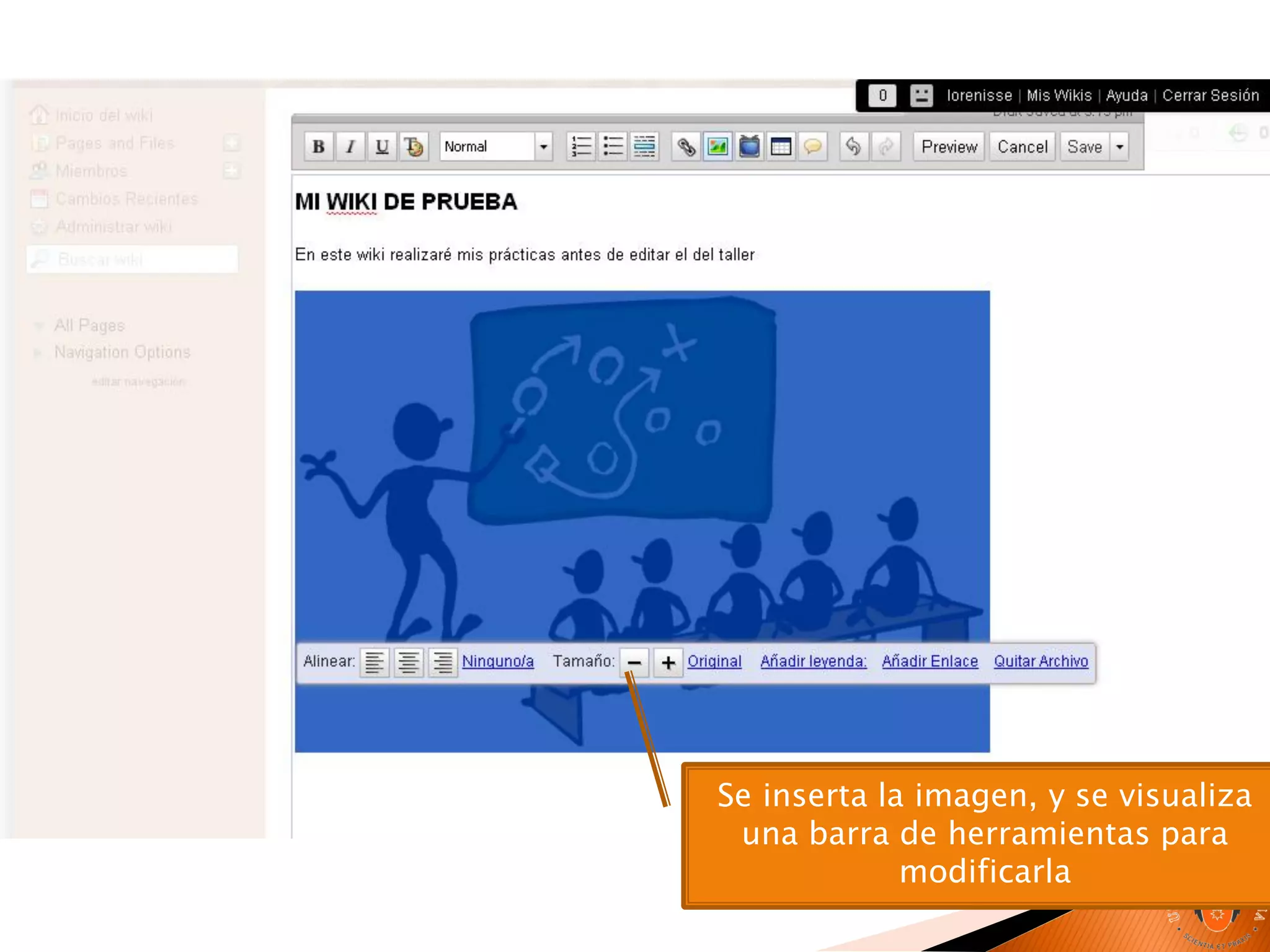Open Pages and Files in the sidebar
Screen dimensions: 1270x952
(x=115, y=143)
